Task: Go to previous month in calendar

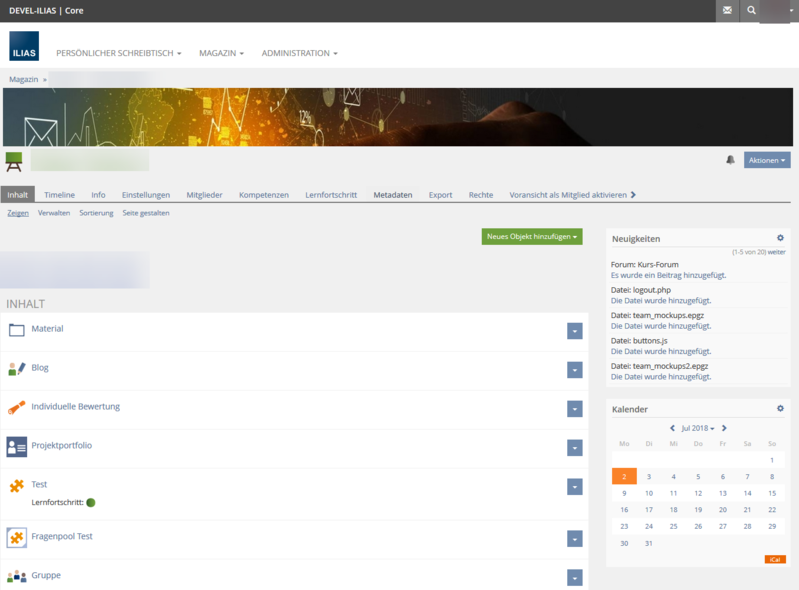Action: (x=673, y=428)
